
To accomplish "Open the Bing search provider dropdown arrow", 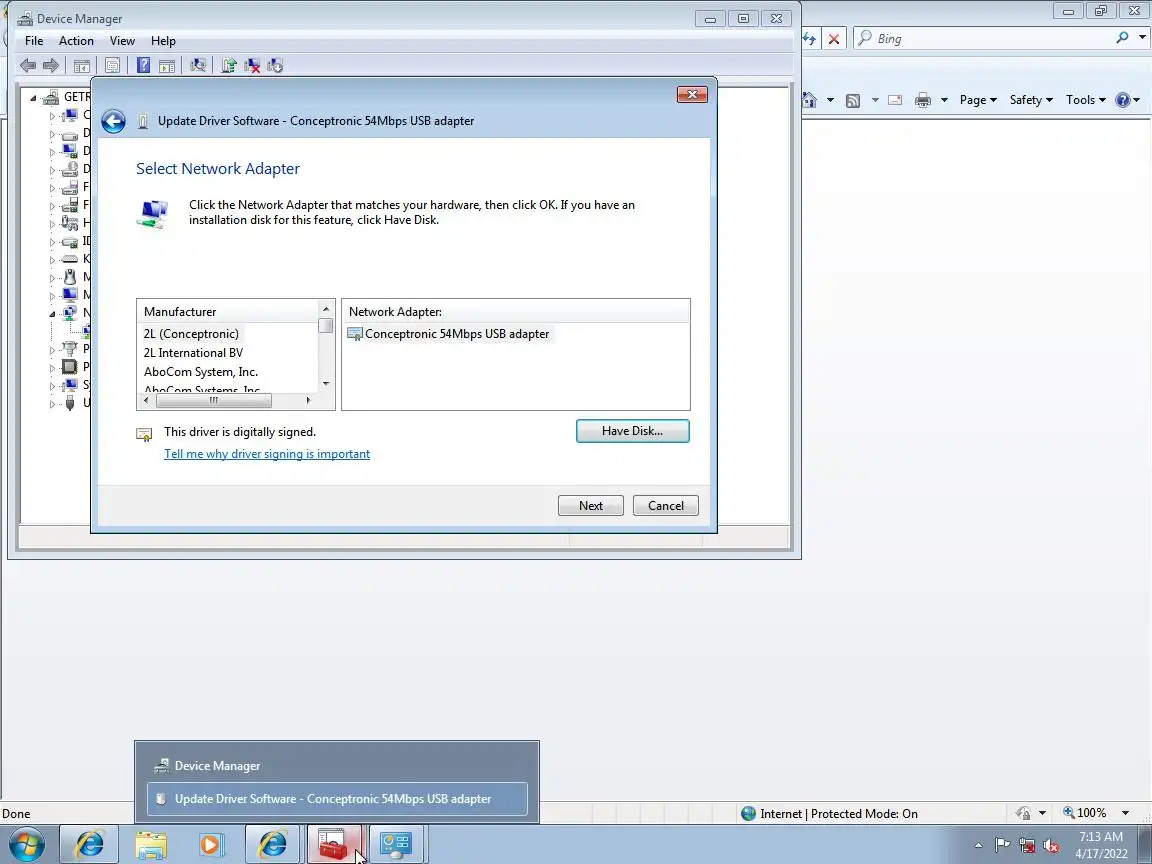I will coord(1142,37).
